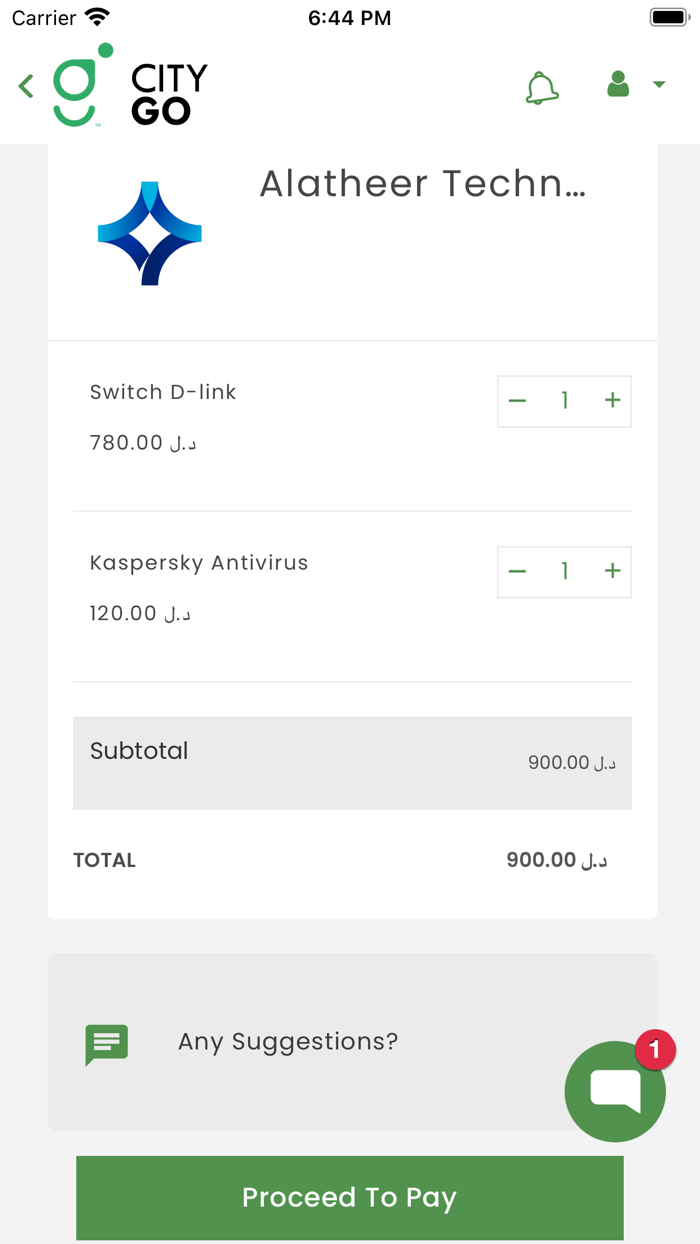Open notifications bell
This screenshot has height=1244, width=700.
tap(542, 88)
